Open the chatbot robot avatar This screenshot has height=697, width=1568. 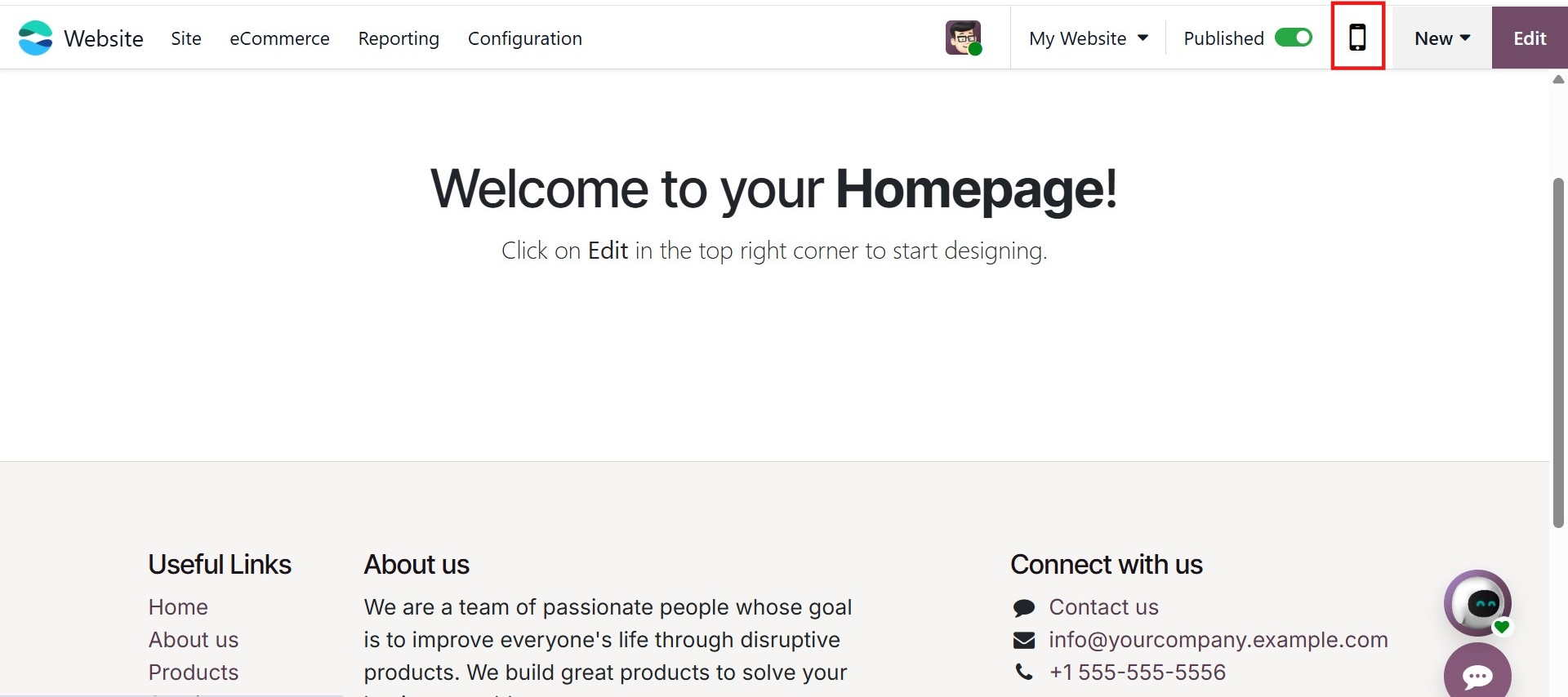click(x=1477, y=603)
